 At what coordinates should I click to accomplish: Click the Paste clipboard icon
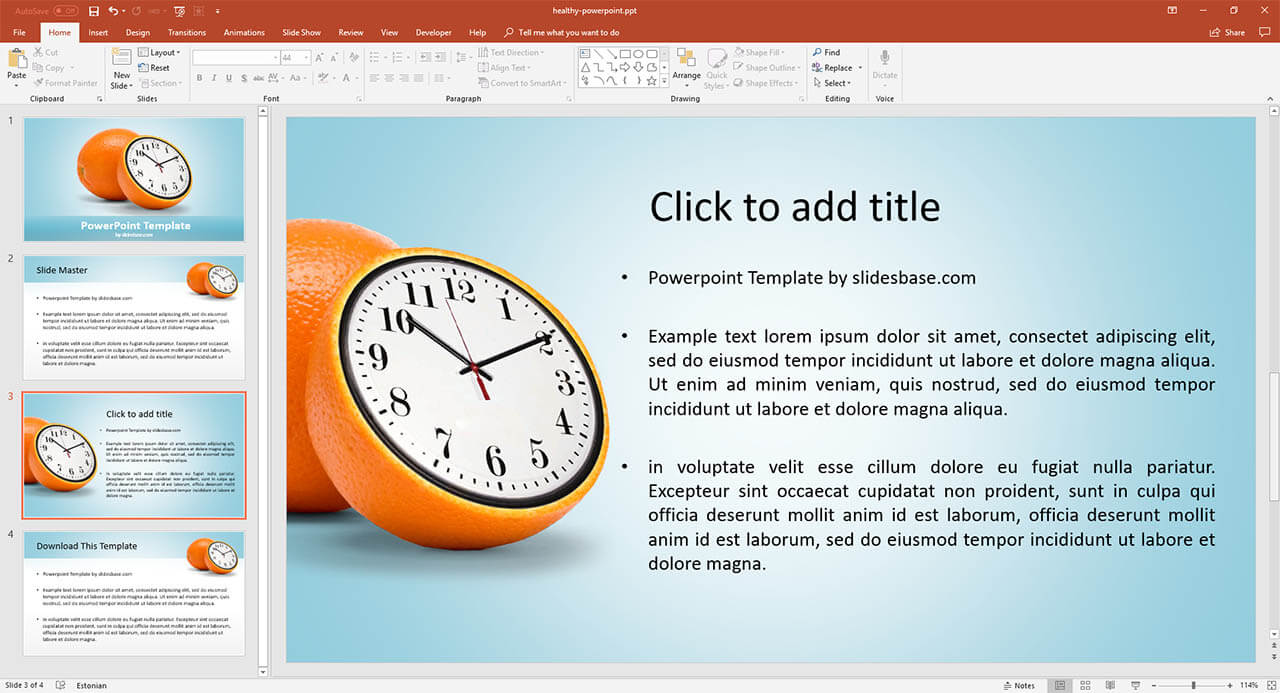coord(17,60)
